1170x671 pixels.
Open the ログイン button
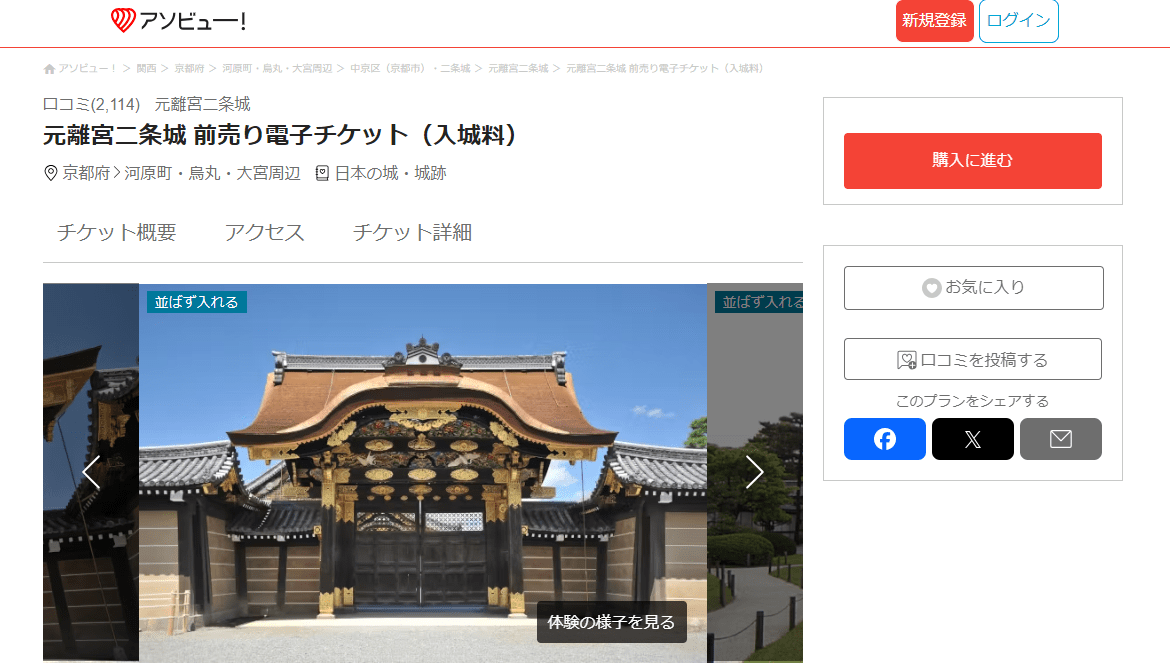[1019, 20]
